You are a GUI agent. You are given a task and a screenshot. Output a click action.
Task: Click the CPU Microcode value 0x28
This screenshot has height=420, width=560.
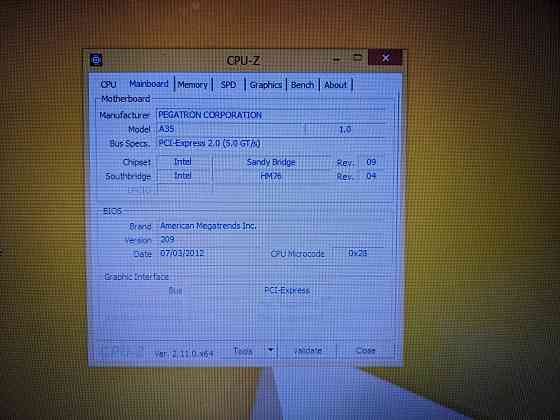358,253
